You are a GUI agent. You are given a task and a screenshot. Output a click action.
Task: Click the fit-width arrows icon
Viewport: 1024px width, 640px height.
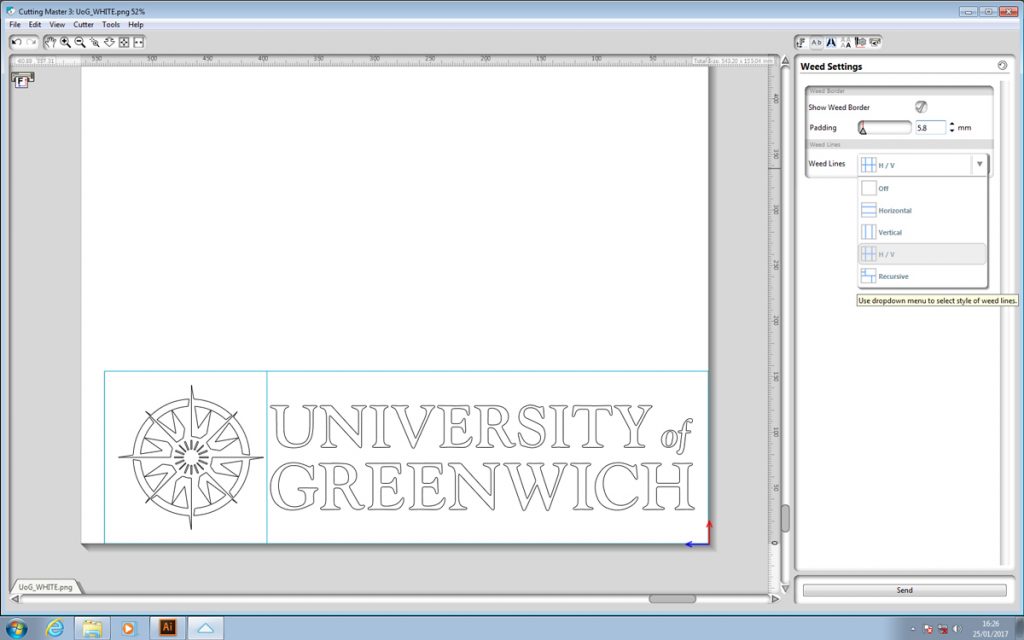coord(139,42)
